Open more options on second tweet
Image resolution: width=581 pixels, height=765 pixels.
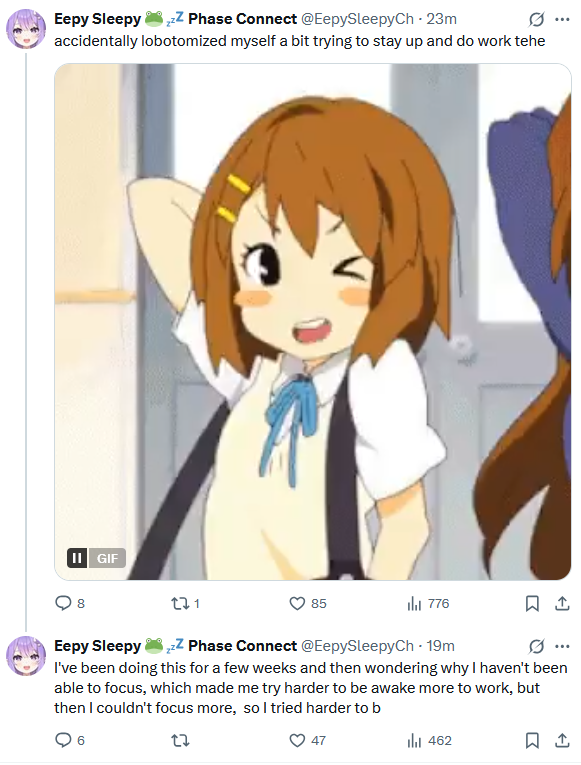coord(562,646)
